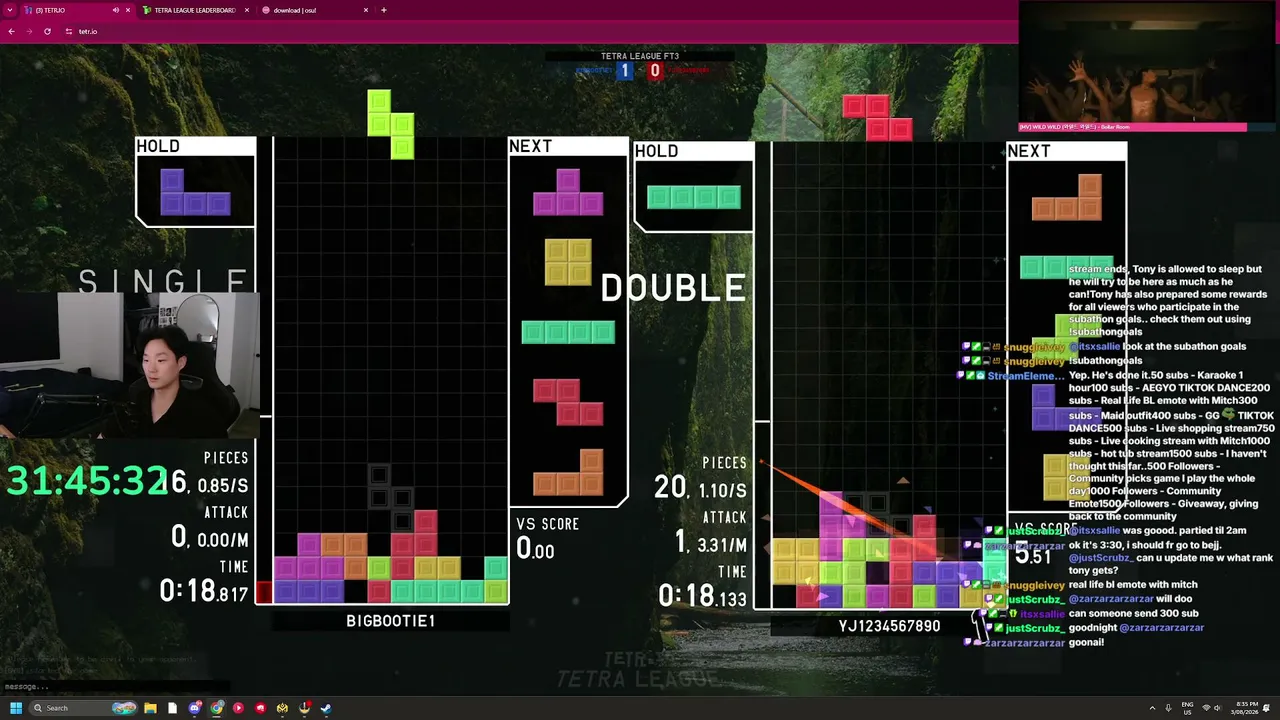Image resolution: width=1280 pixels, height=720 pixels.
Task: Click BIGBOOTIE1's time 0:18.817
Action: pyautogui.click(x=204, y=591)
